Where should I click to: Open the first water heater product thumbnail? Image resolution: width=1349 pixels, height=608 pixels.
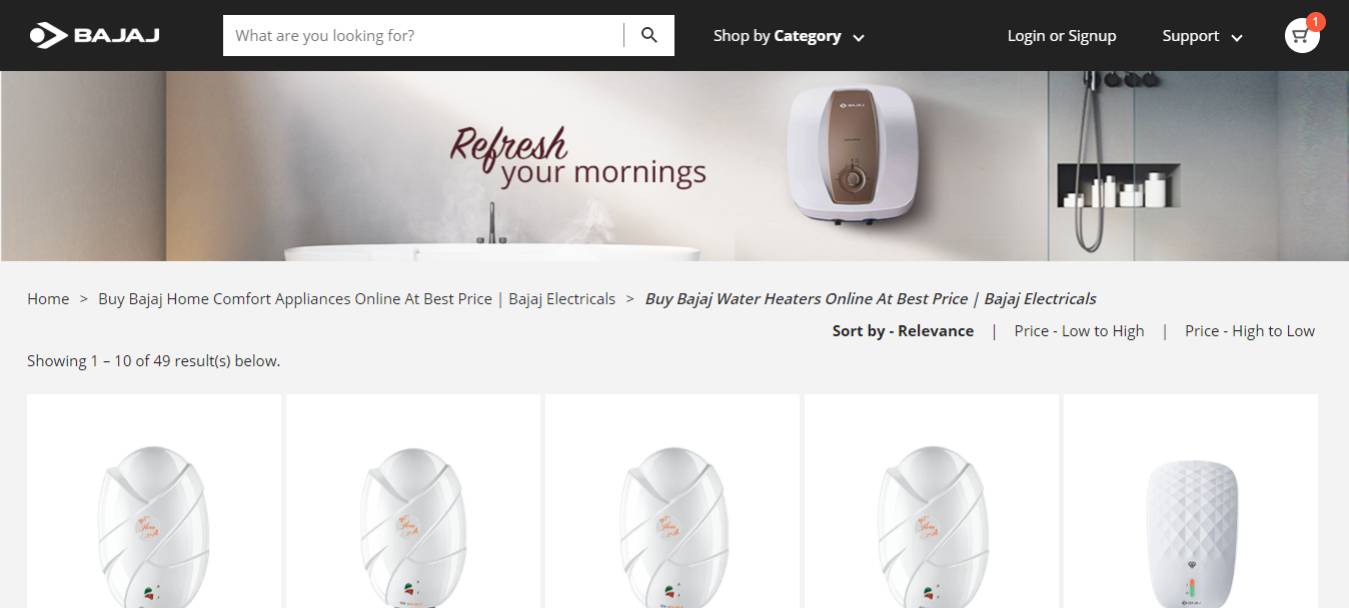point(154,501)
